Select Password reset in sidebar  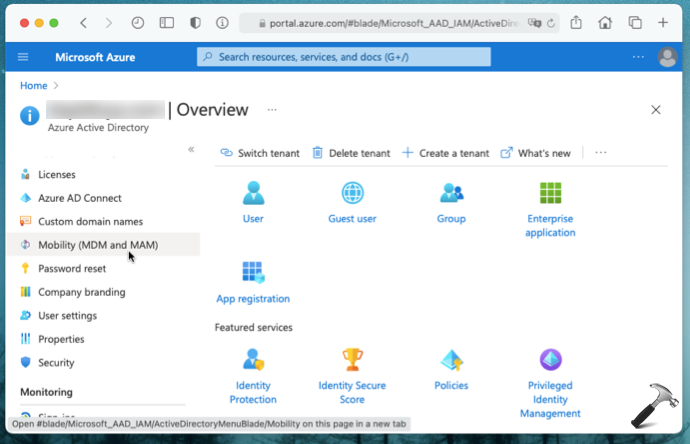[x=72, y=268]
